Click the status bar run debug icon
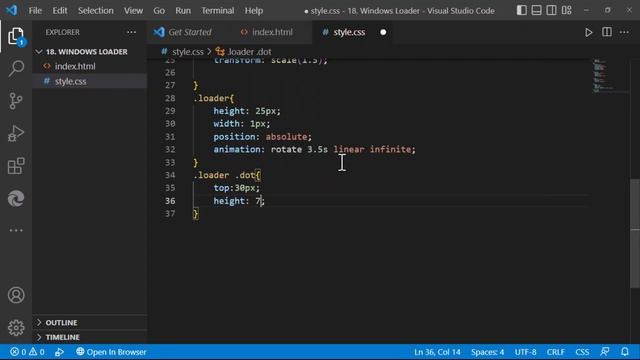This screenshot has width=640, height=360. coord(59,352)
